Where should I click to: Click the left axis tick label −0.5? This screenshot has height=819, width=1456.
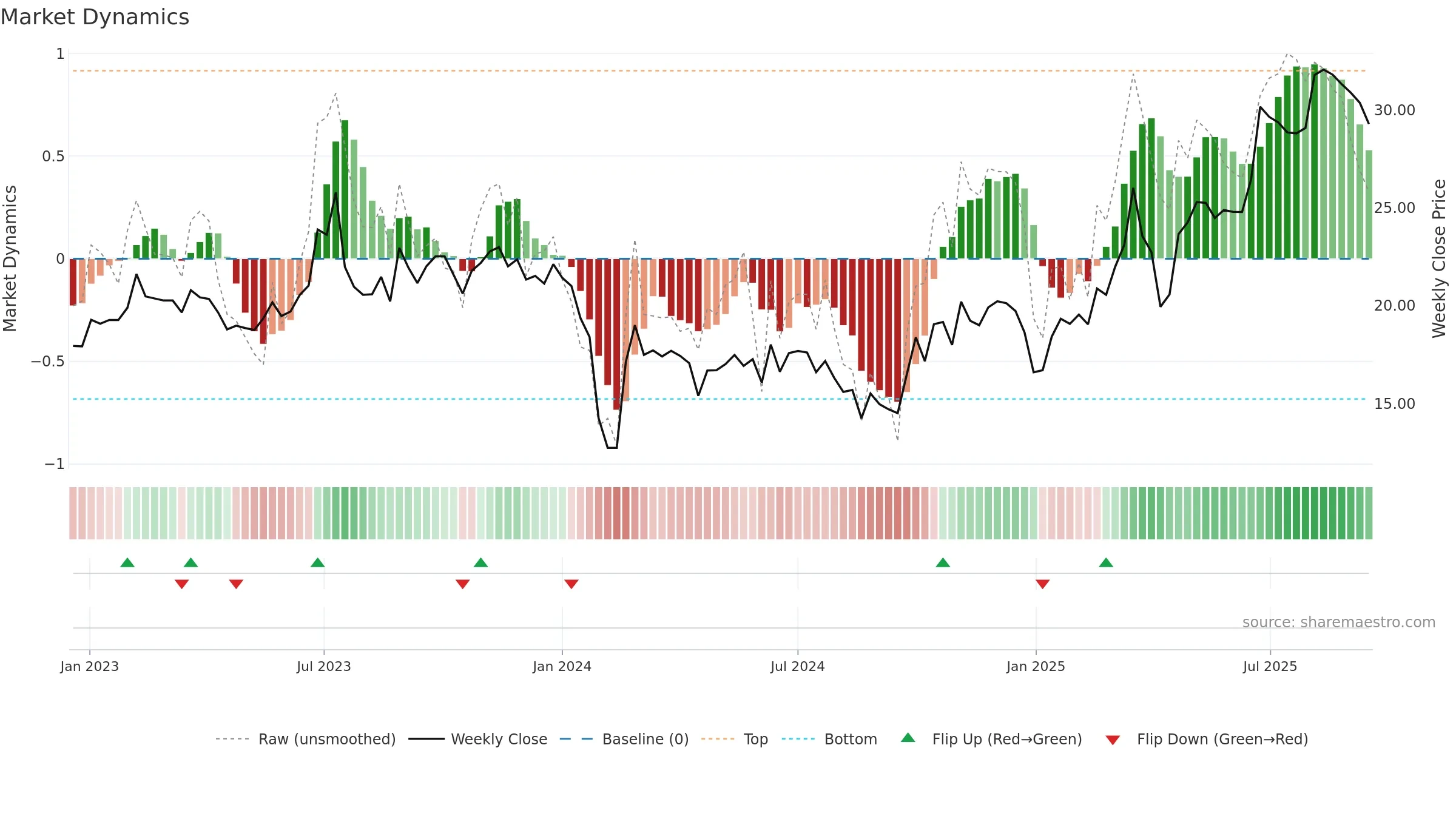coord(48,362)
